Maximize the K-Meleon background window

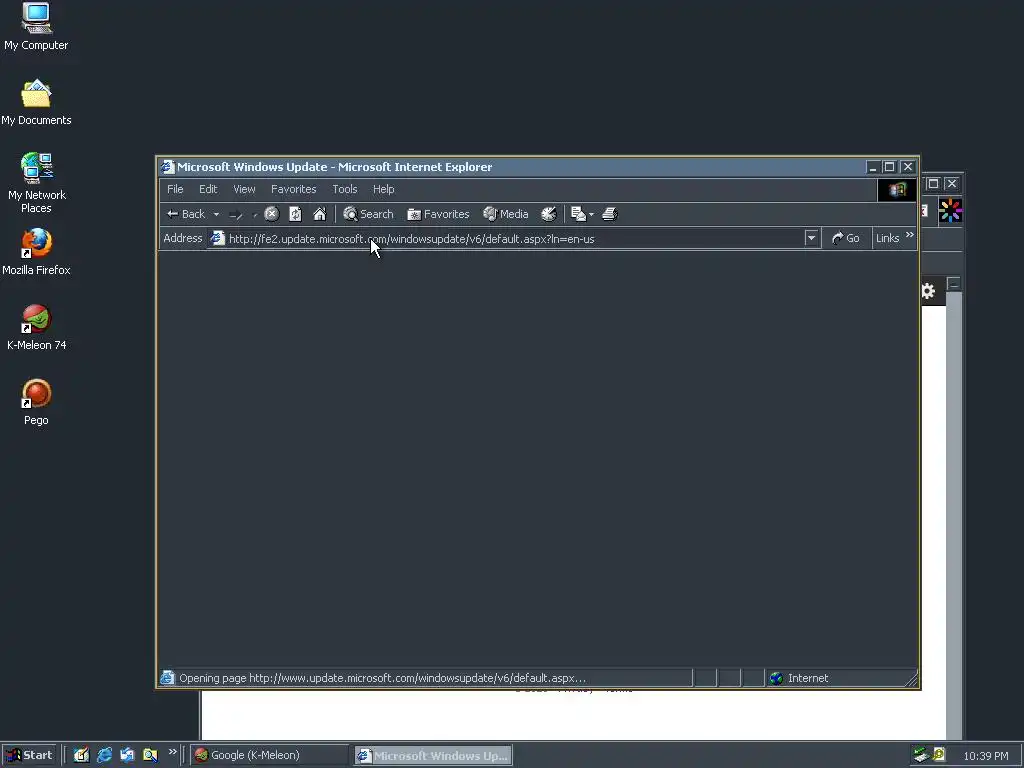(x=933, y=184)
